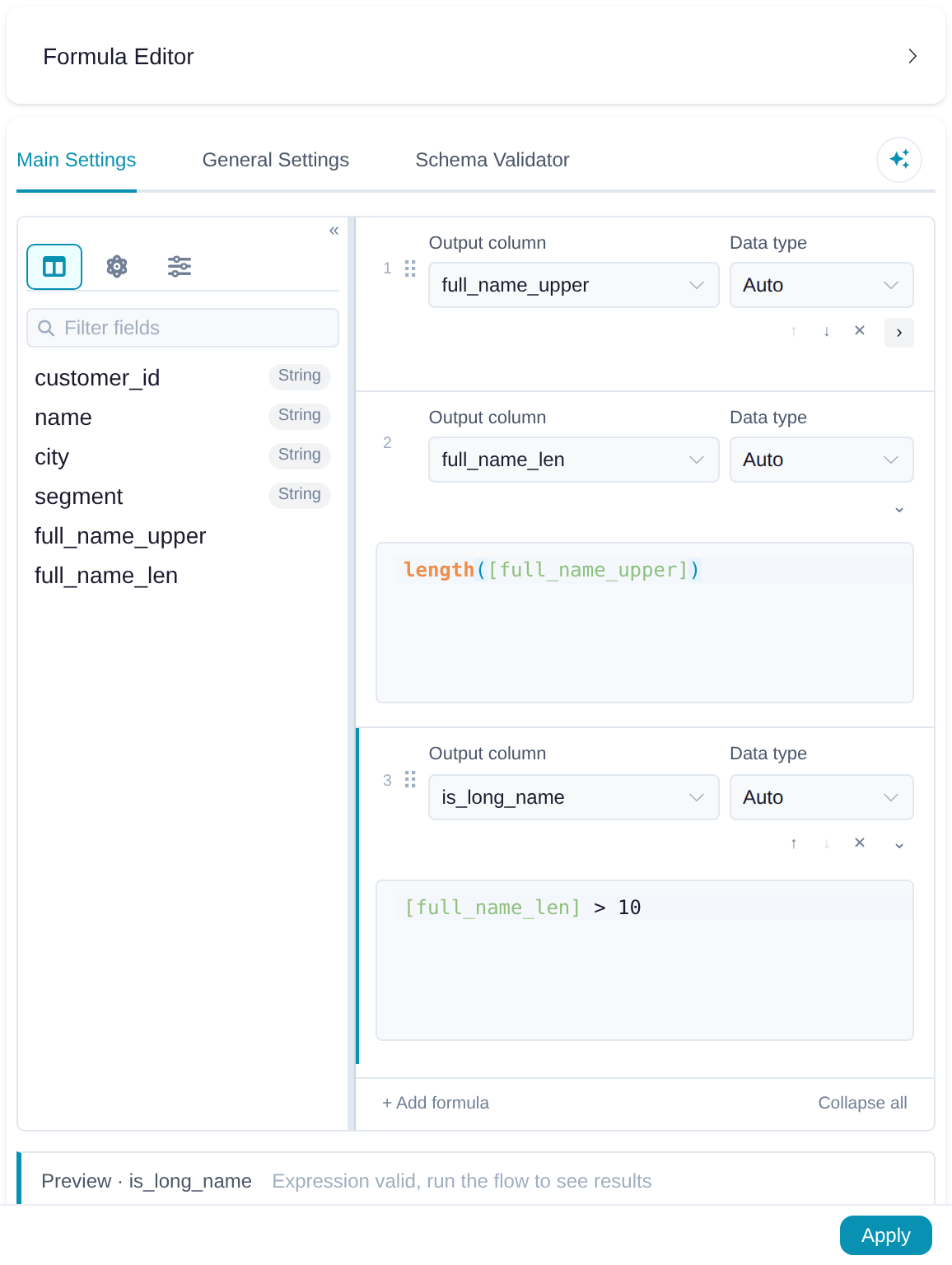
Task: Open the functions gear icon tab
Action: tap(117, 267)
